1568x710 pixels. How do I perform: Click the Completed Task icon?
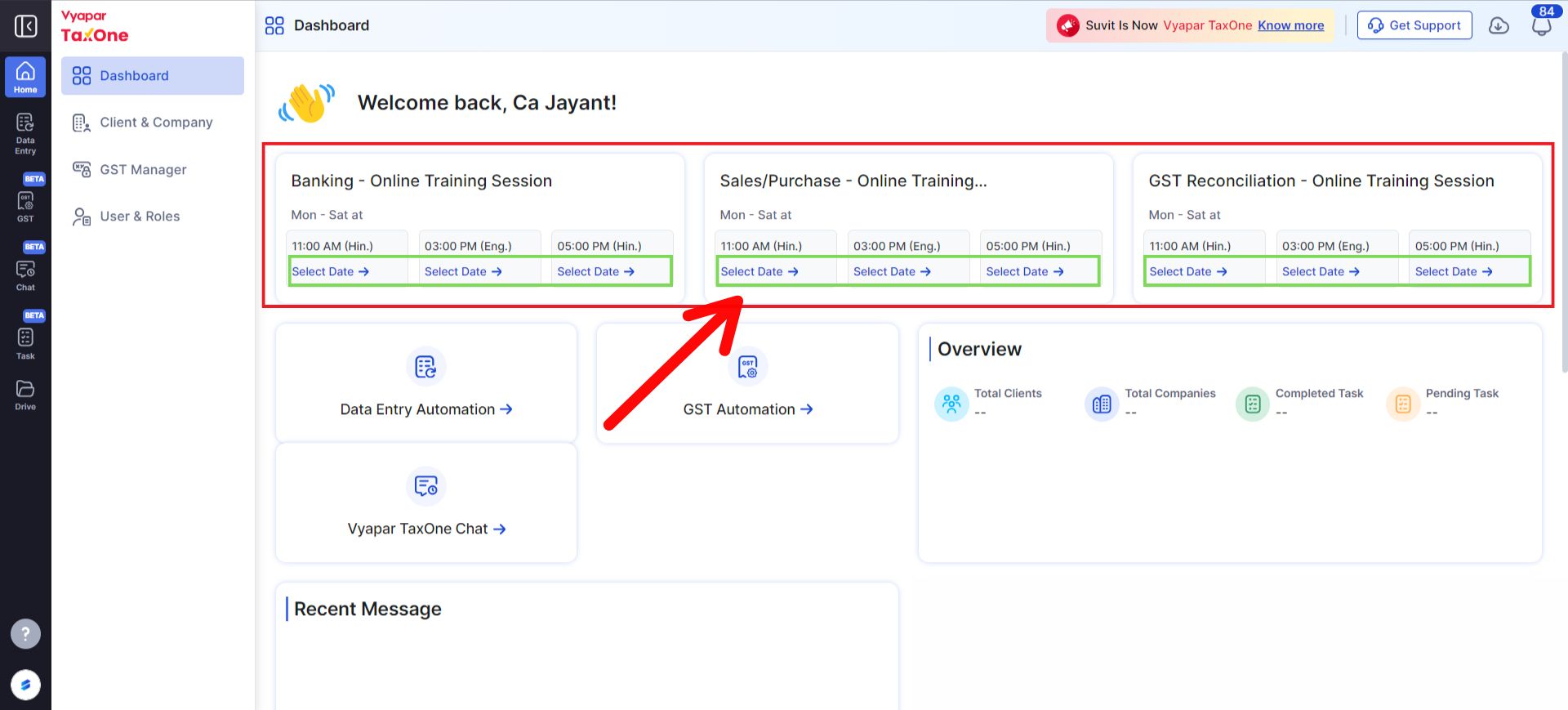(x=1253, y=403)
